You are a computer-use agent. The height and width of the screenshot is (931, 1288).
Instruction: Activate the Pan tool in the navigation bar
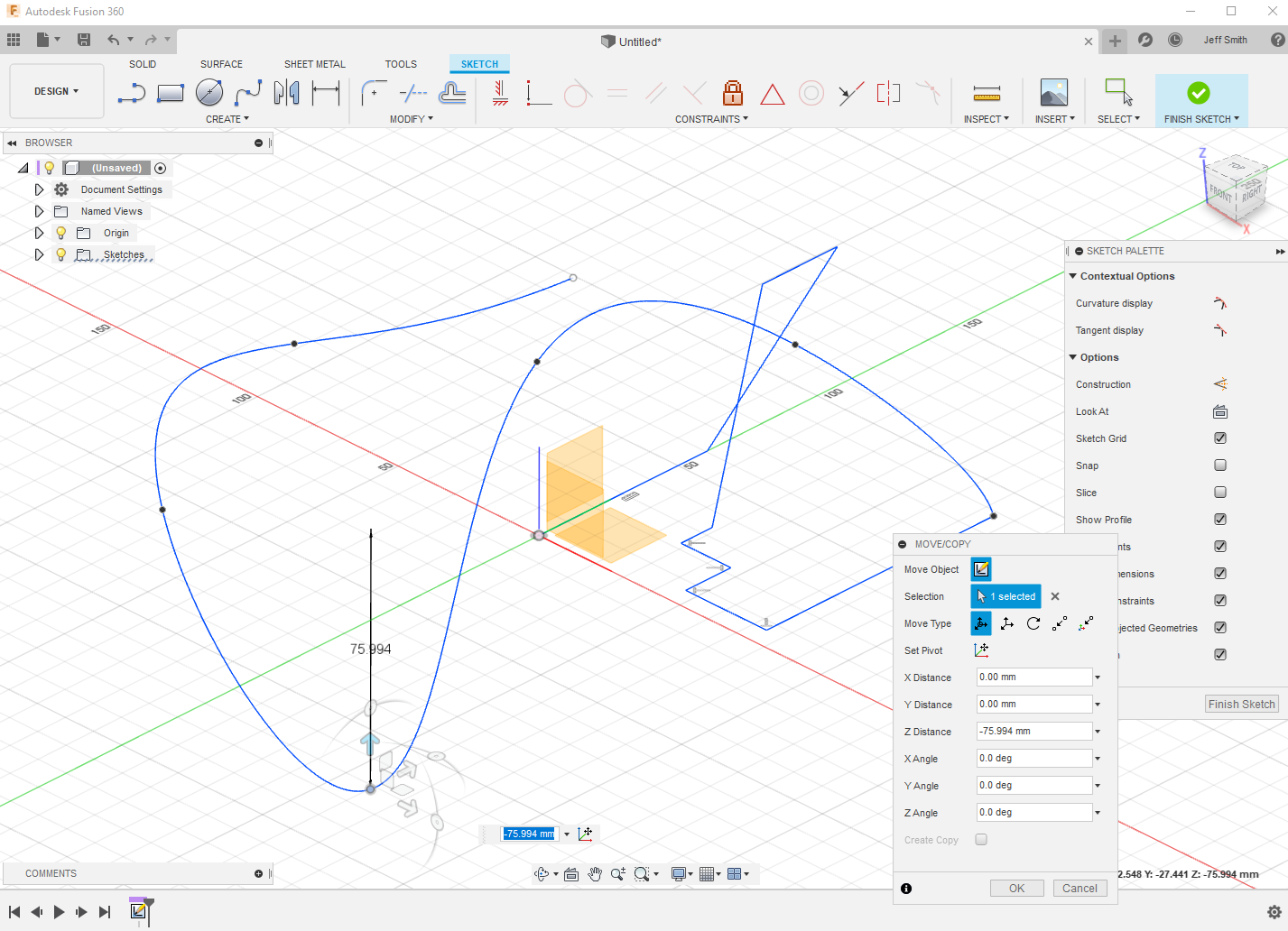click(x=595, y=873)
